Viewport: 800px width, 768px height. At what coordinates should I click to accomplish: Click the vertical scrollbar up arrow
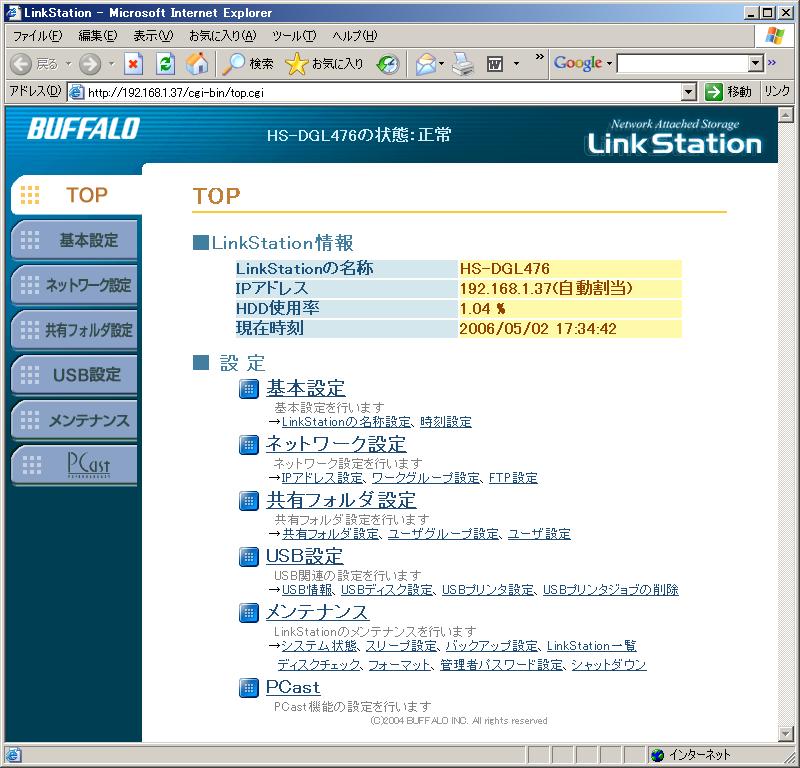(x=785, y=114)
